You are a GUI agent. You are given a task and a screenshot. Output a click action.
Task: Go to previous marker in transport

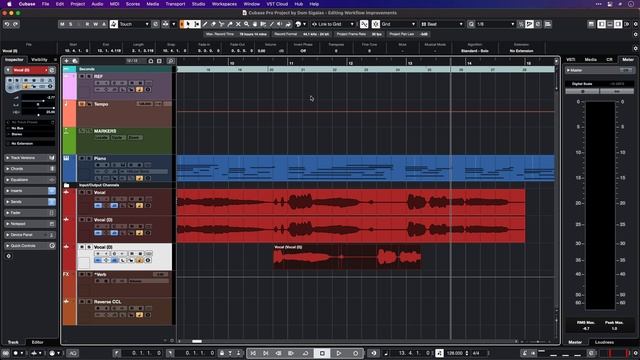click(253, 353)
